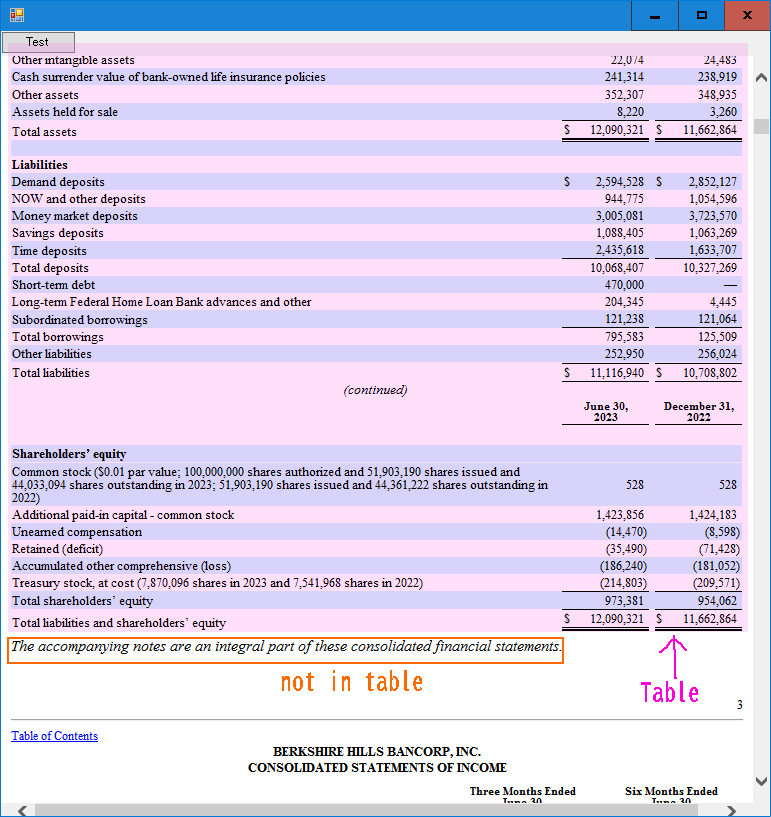Click the value 973,381
This screenshot has width=771, height=817.
pos(624,601)
